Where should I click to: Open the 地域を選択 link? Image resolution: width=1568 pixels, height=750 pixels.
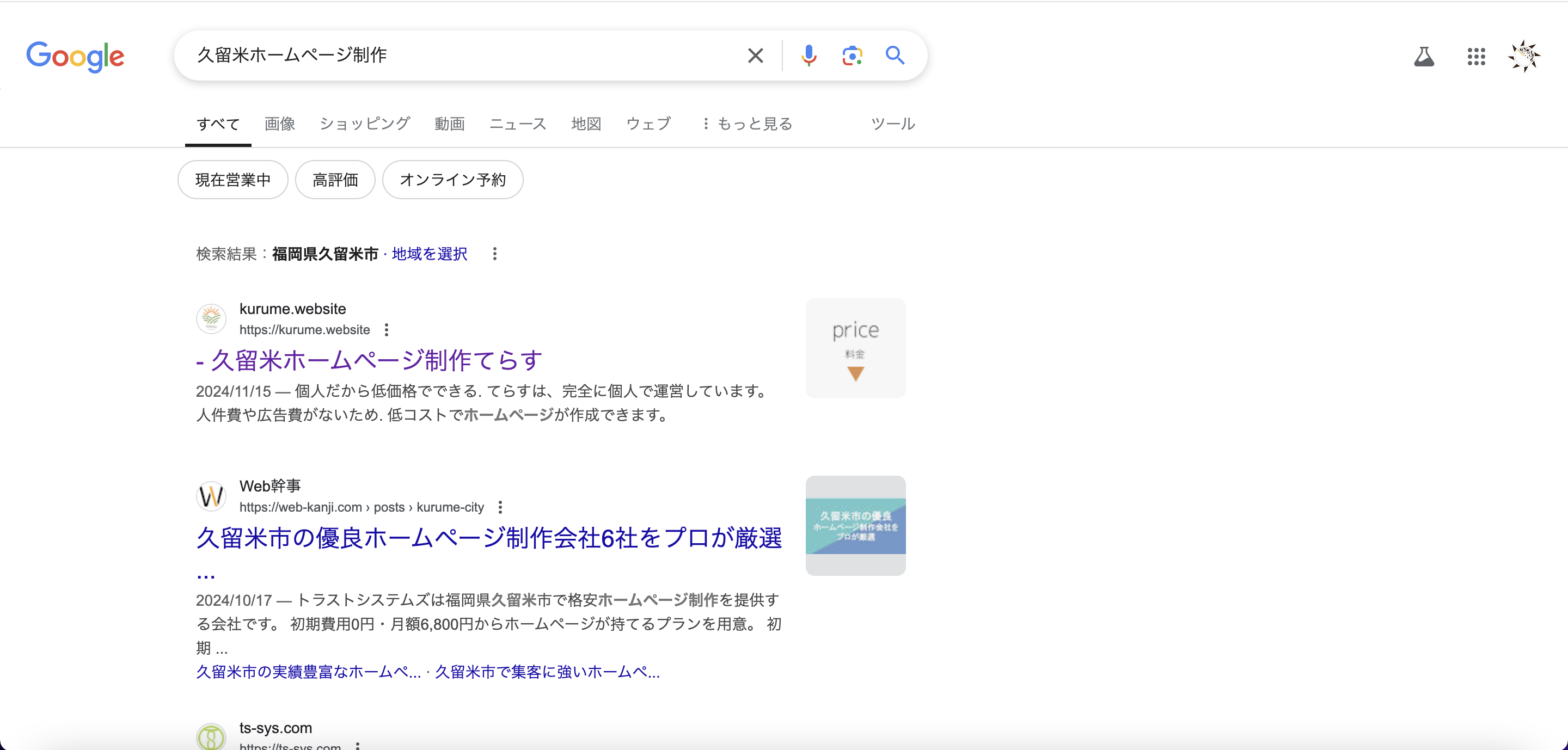coord(428,254)
